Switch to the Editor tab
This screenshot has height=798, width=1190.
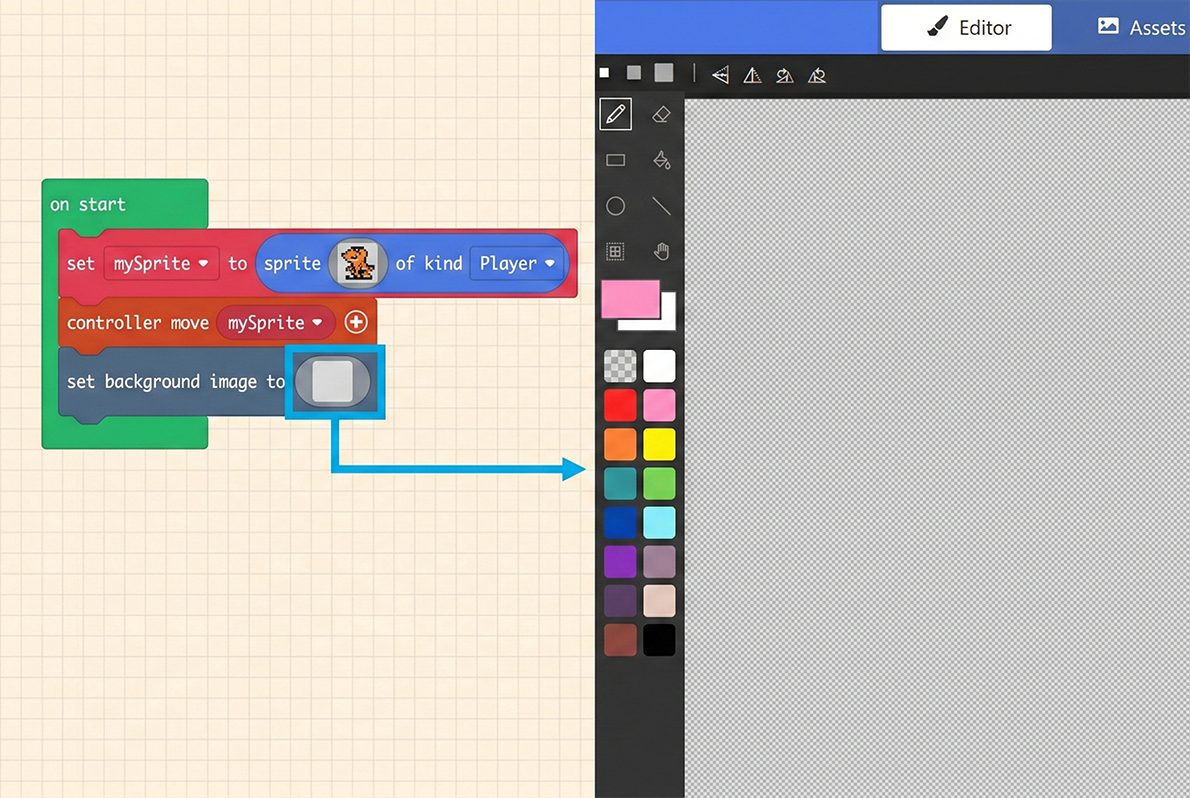tap(966, 28)
